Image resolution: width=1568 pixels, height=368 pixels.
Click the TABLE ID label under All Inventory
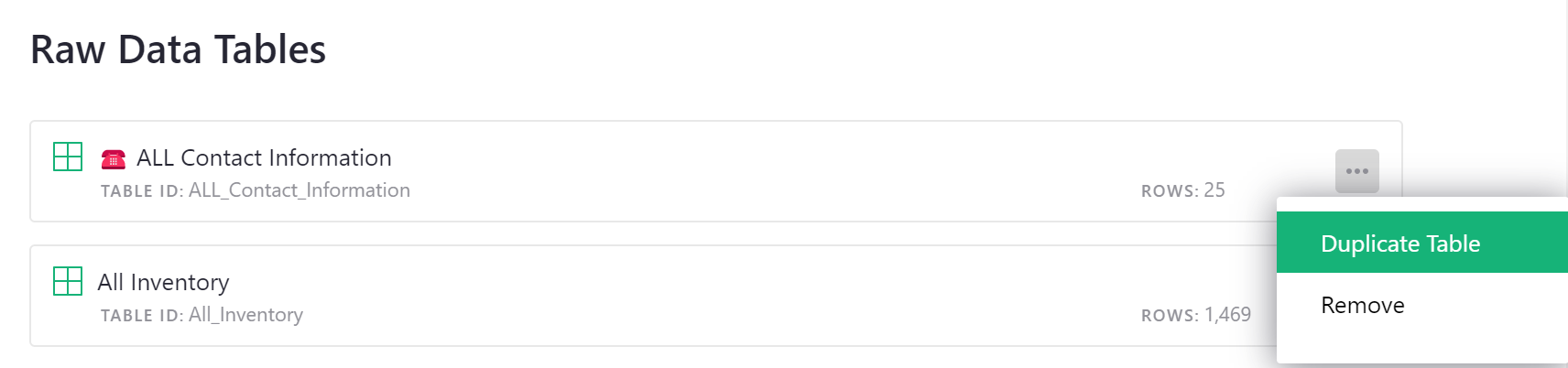click(x=142, y=316)
